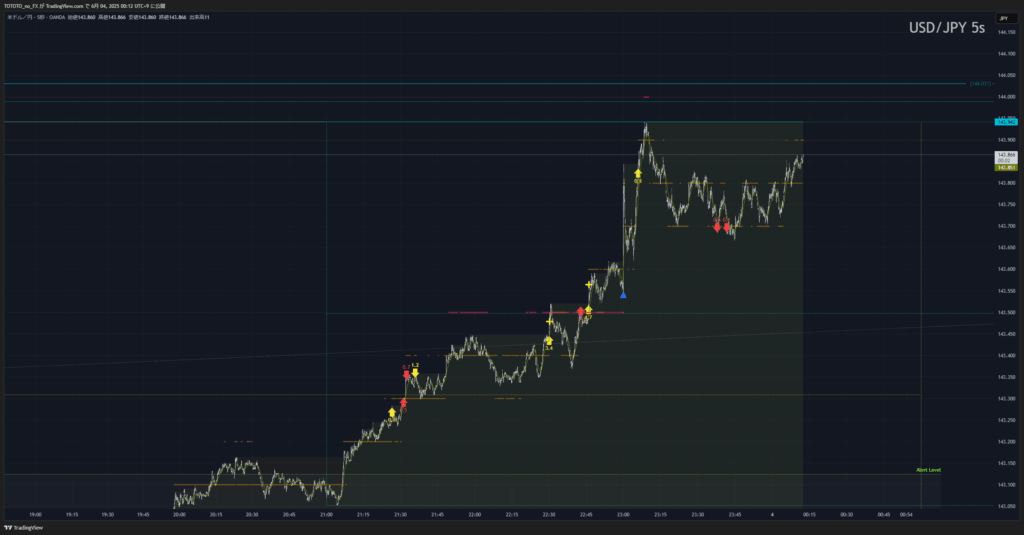Click the header text with TradingView.com publish info

tap(84, 6)
